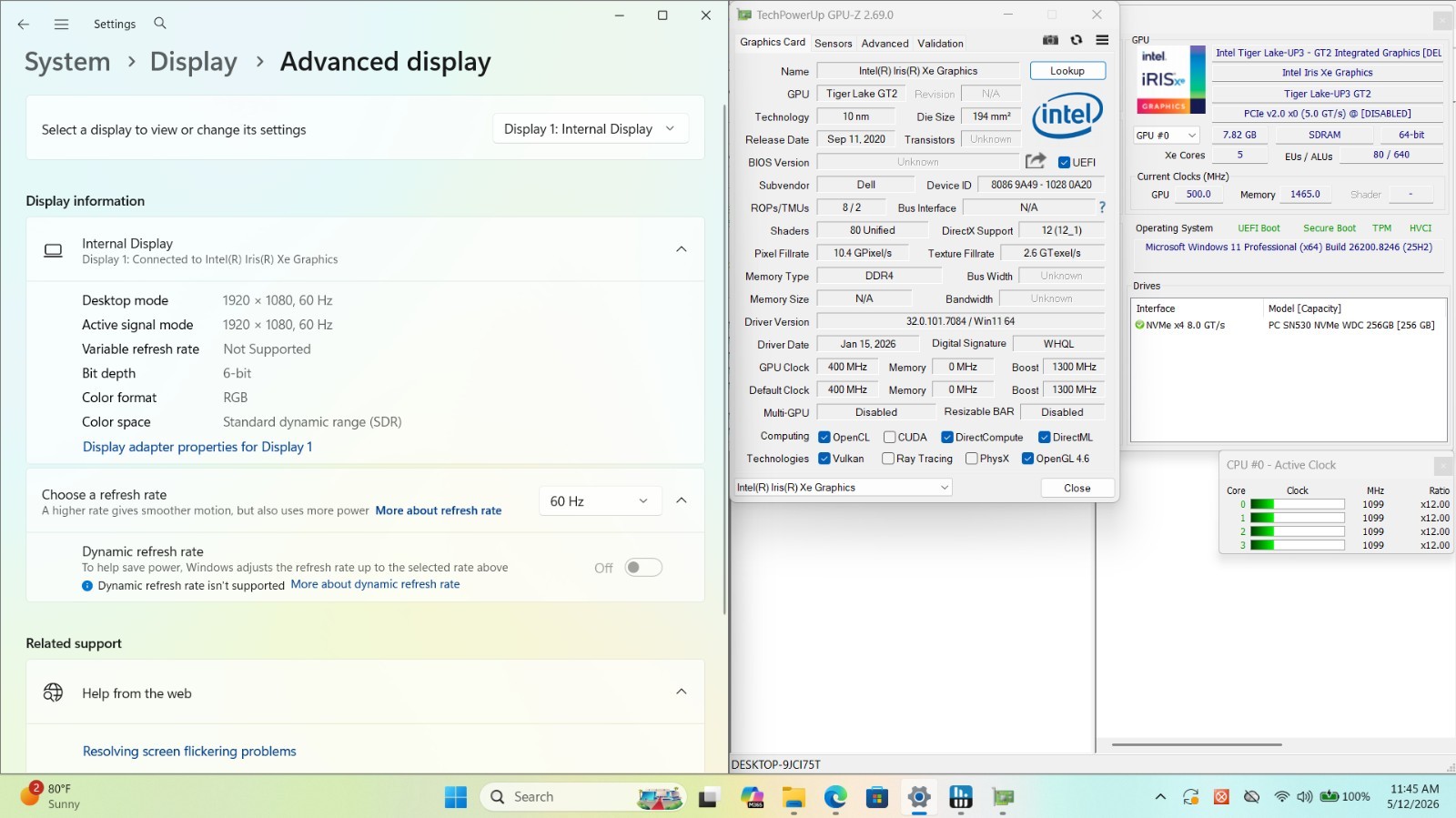Go to Display in the Settings breadcrumb

pyautogui.click(x=194, y=62)
